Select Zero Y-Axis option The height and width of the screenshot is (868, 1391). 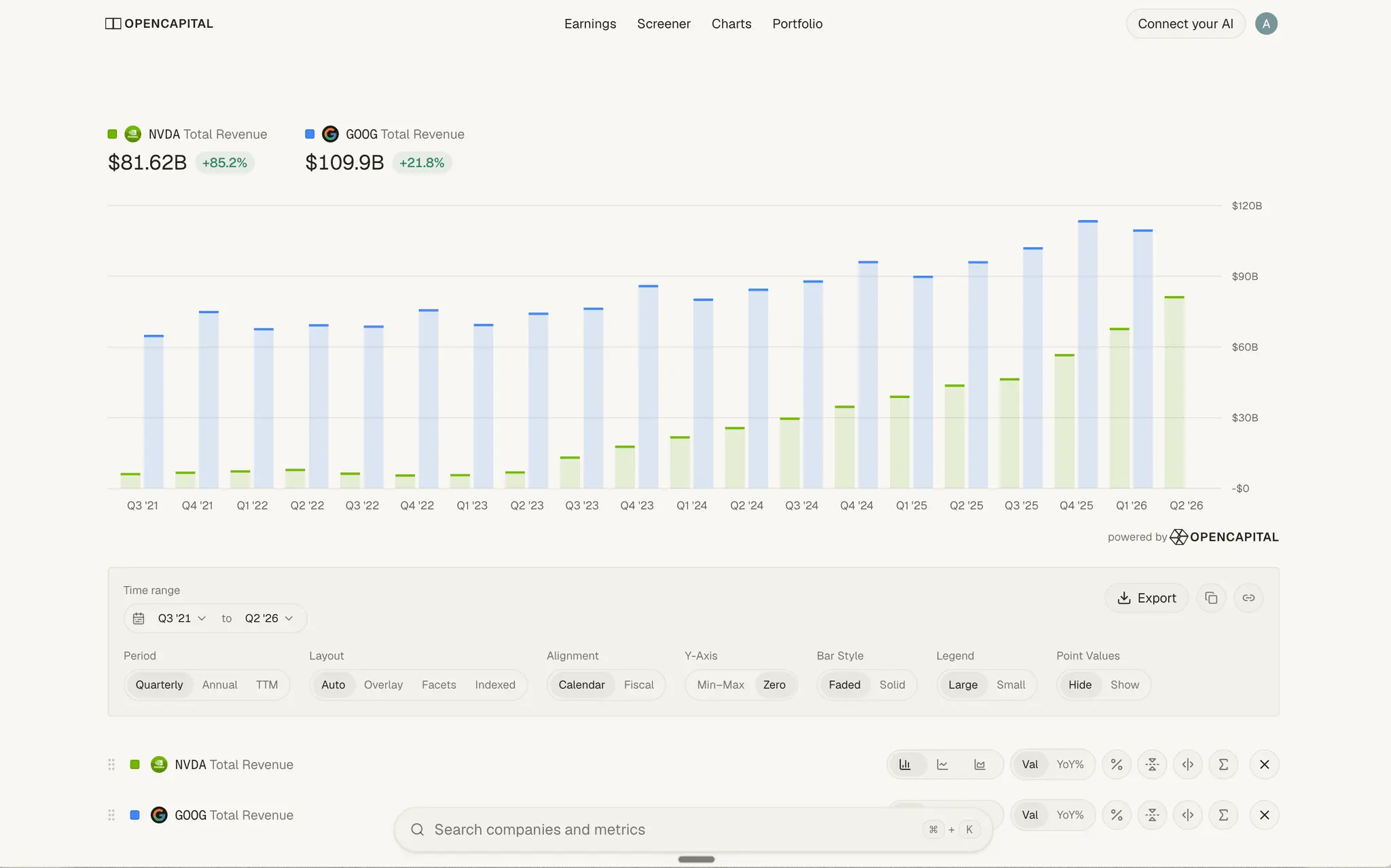pos(774,685)
